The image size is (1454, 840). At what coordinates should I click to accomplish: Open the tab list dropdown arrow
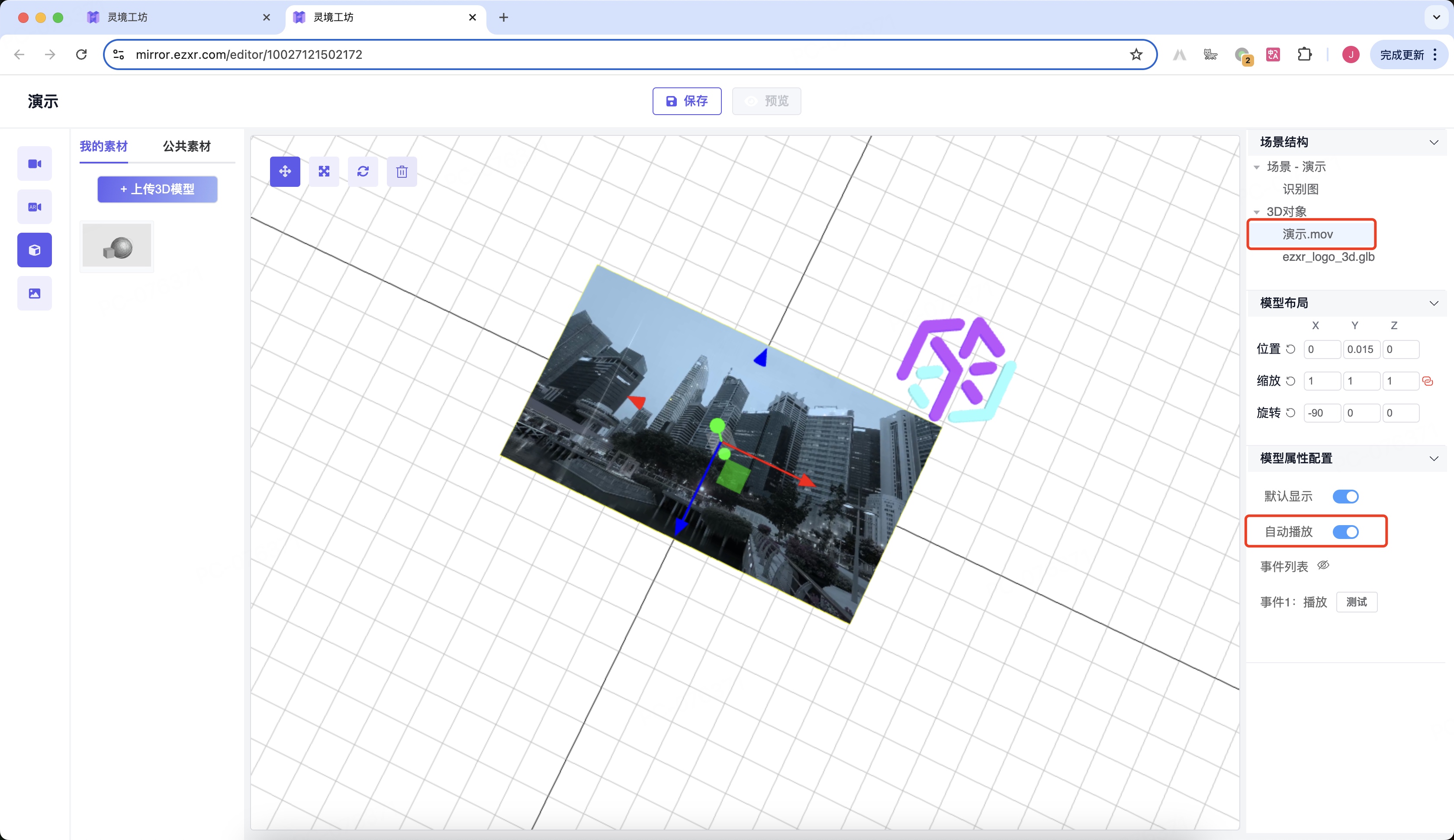coord(1436,17)
